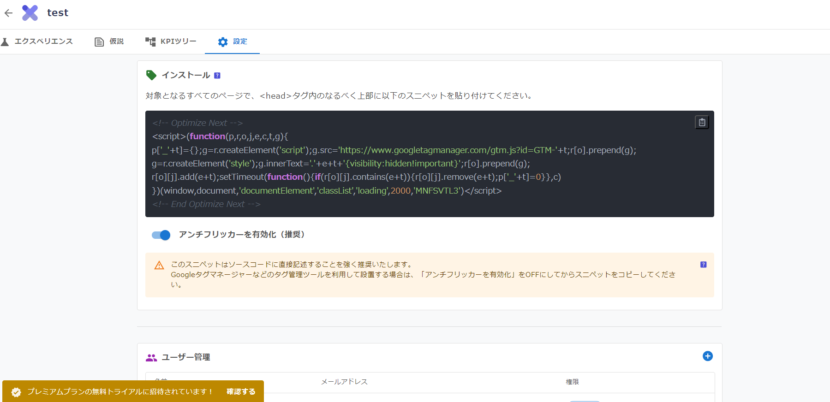Image resolution: width=830 pixels, height=402 pixels.
Task: Add a user with the blue plus icon
Action: tap(707, 356)
